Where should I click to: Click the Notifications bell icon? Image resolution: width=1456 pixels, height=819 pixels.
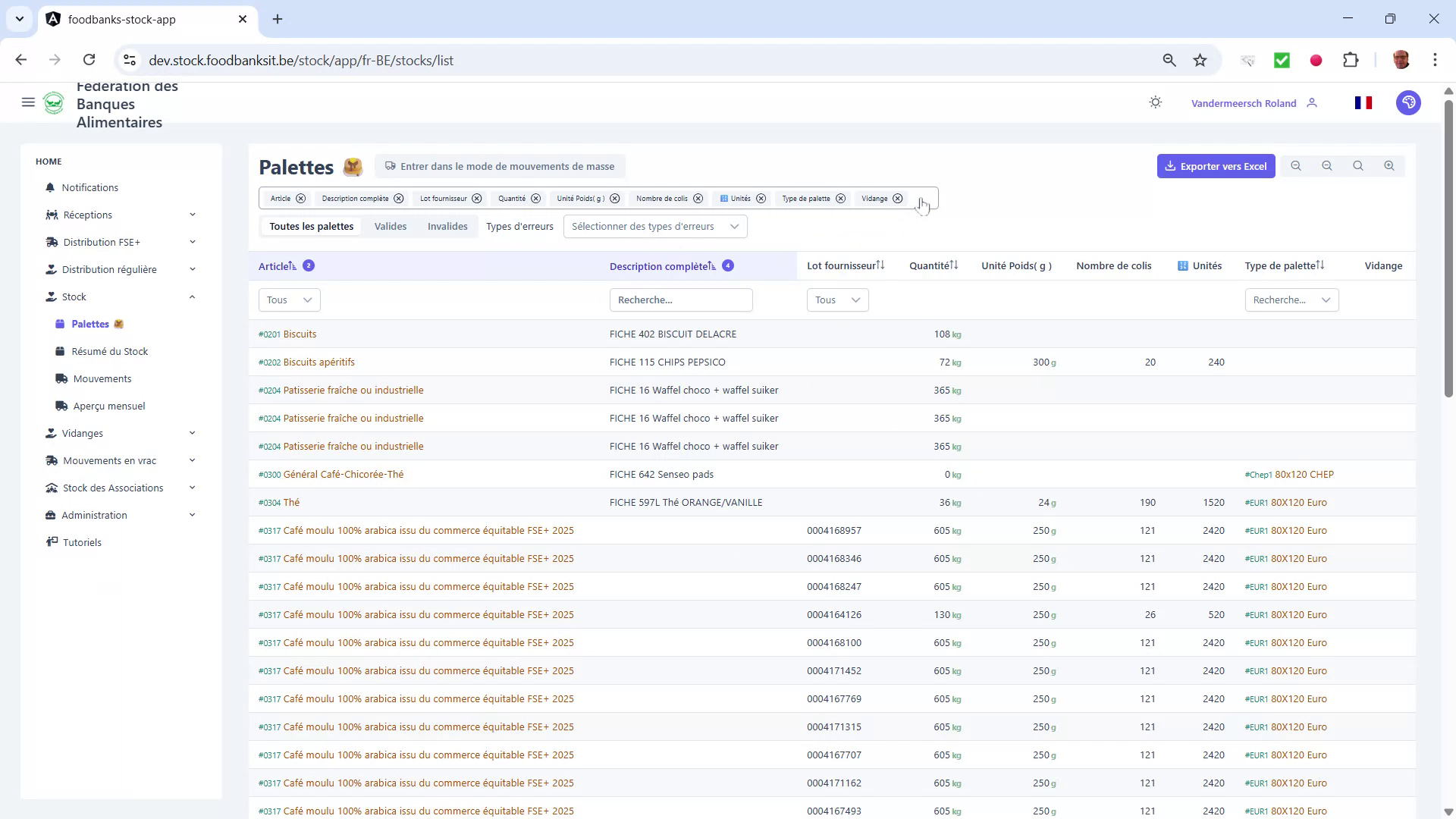coord(50,187)
